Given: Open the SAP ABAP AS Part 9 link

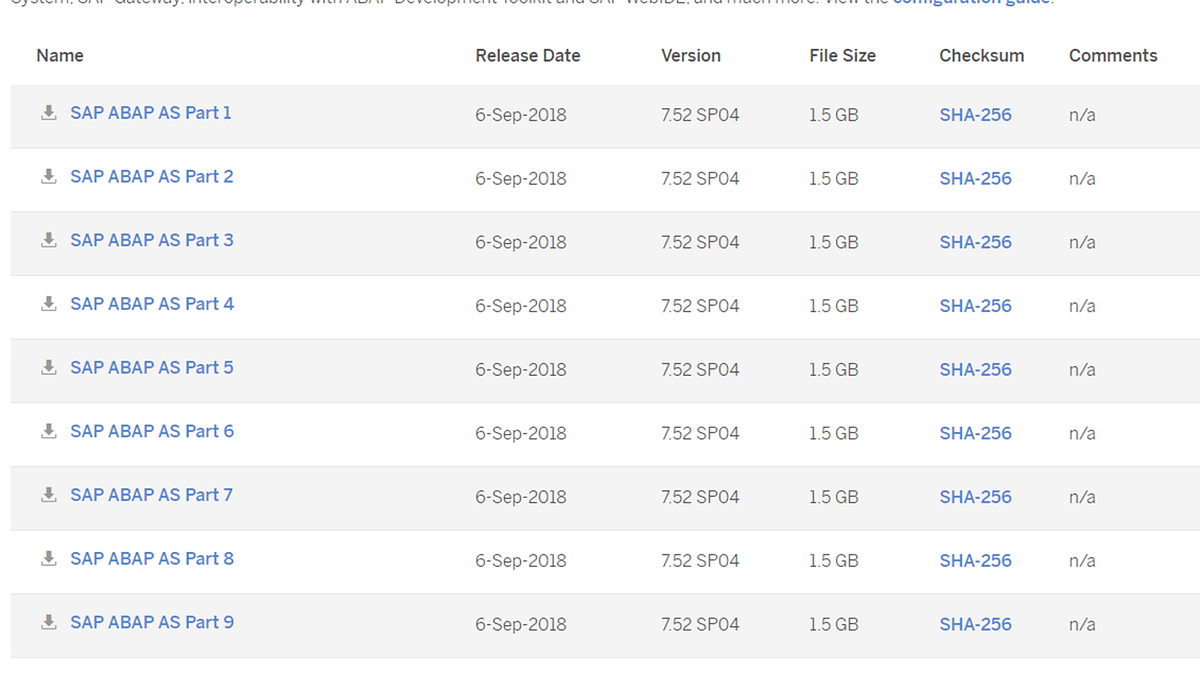Looking at the screenshot, I should click(x=151, y=622).
